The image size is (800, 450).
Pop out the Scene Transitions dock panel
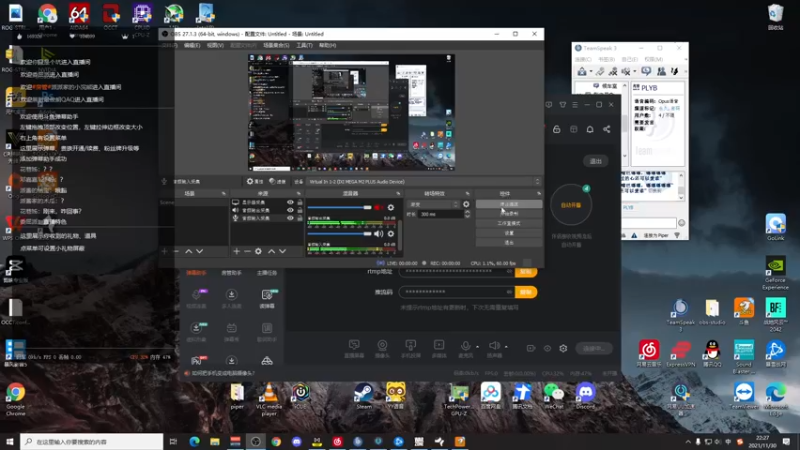click(467, 194)
